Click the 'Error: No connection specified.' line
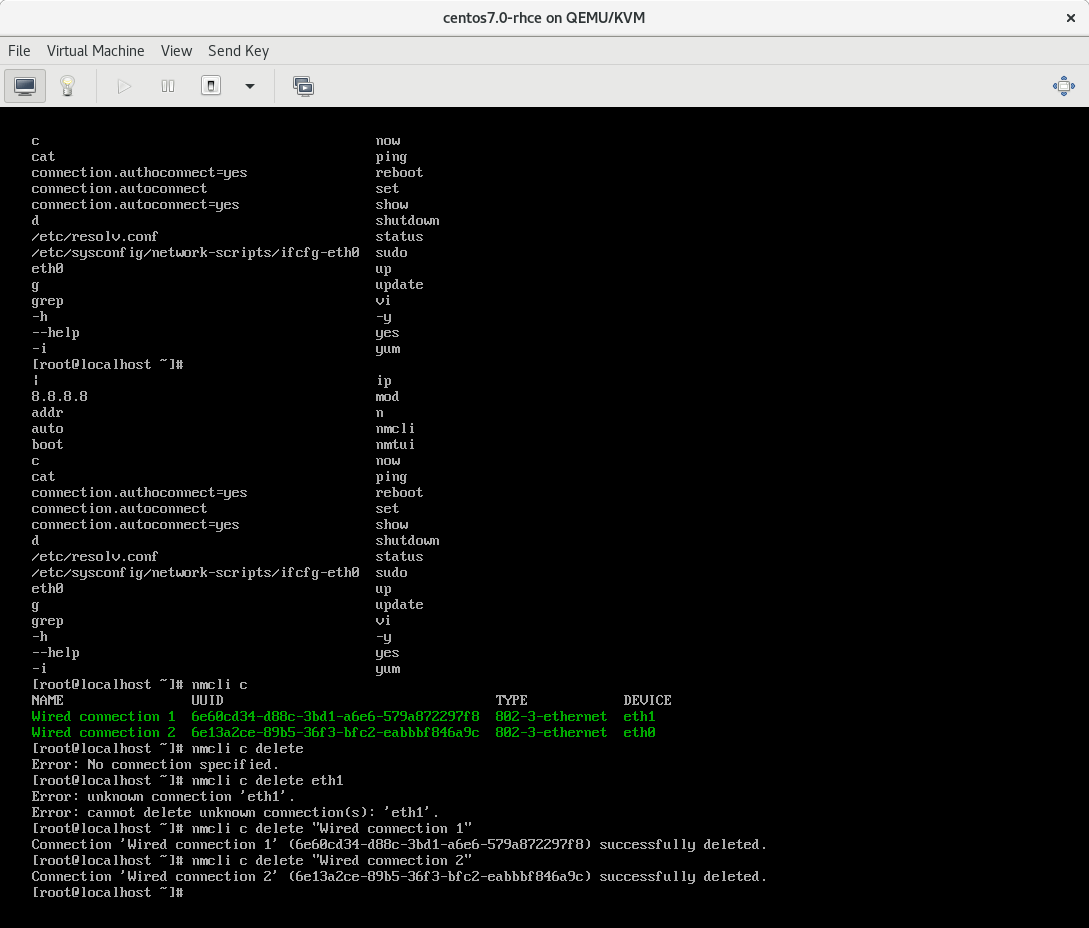The width and height of the screenshot is (1089, 928). [x=155, y=764]
